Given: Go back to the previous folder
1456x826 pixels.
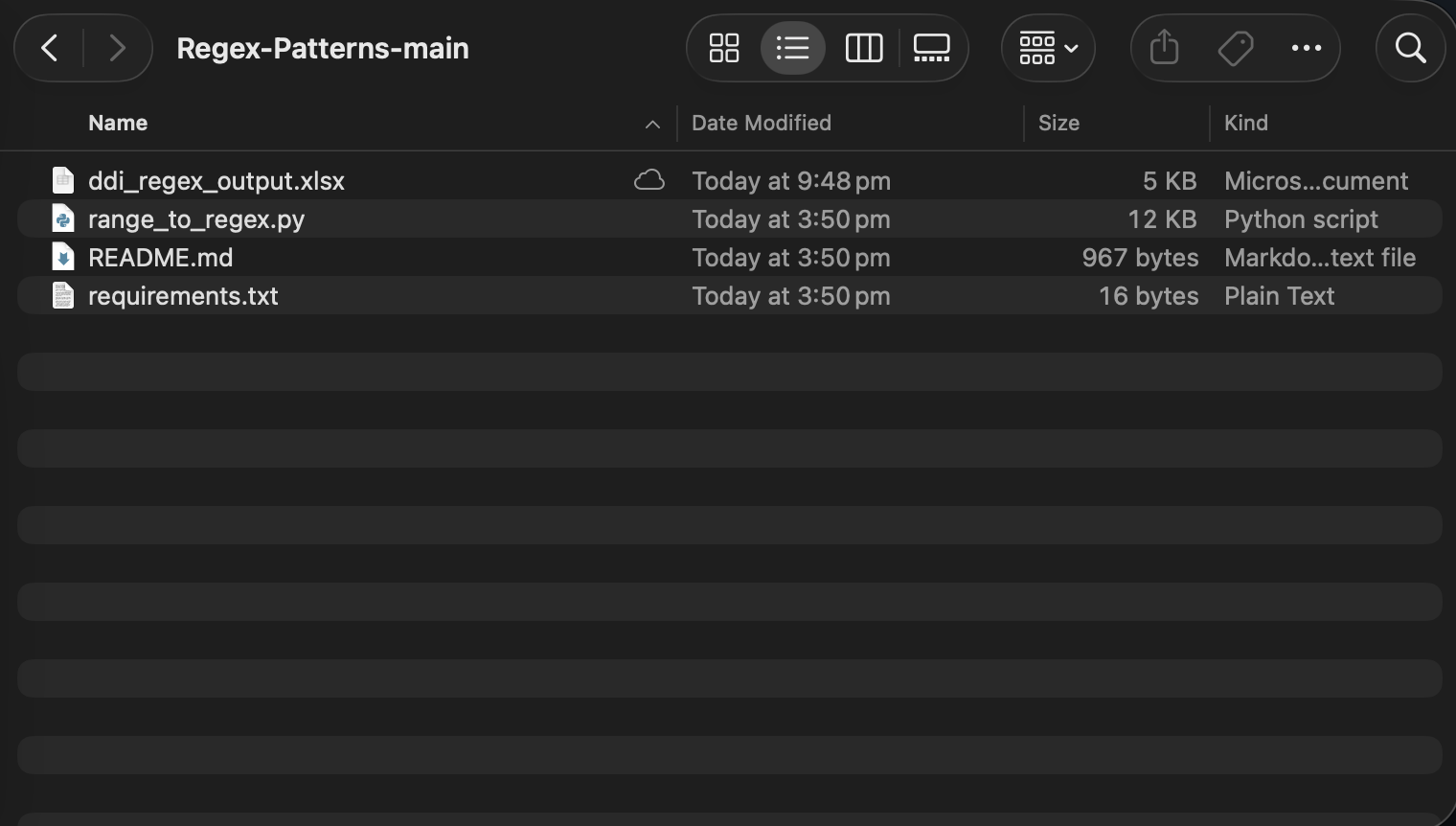Looking at the screenshot, I should click(50, 48).
